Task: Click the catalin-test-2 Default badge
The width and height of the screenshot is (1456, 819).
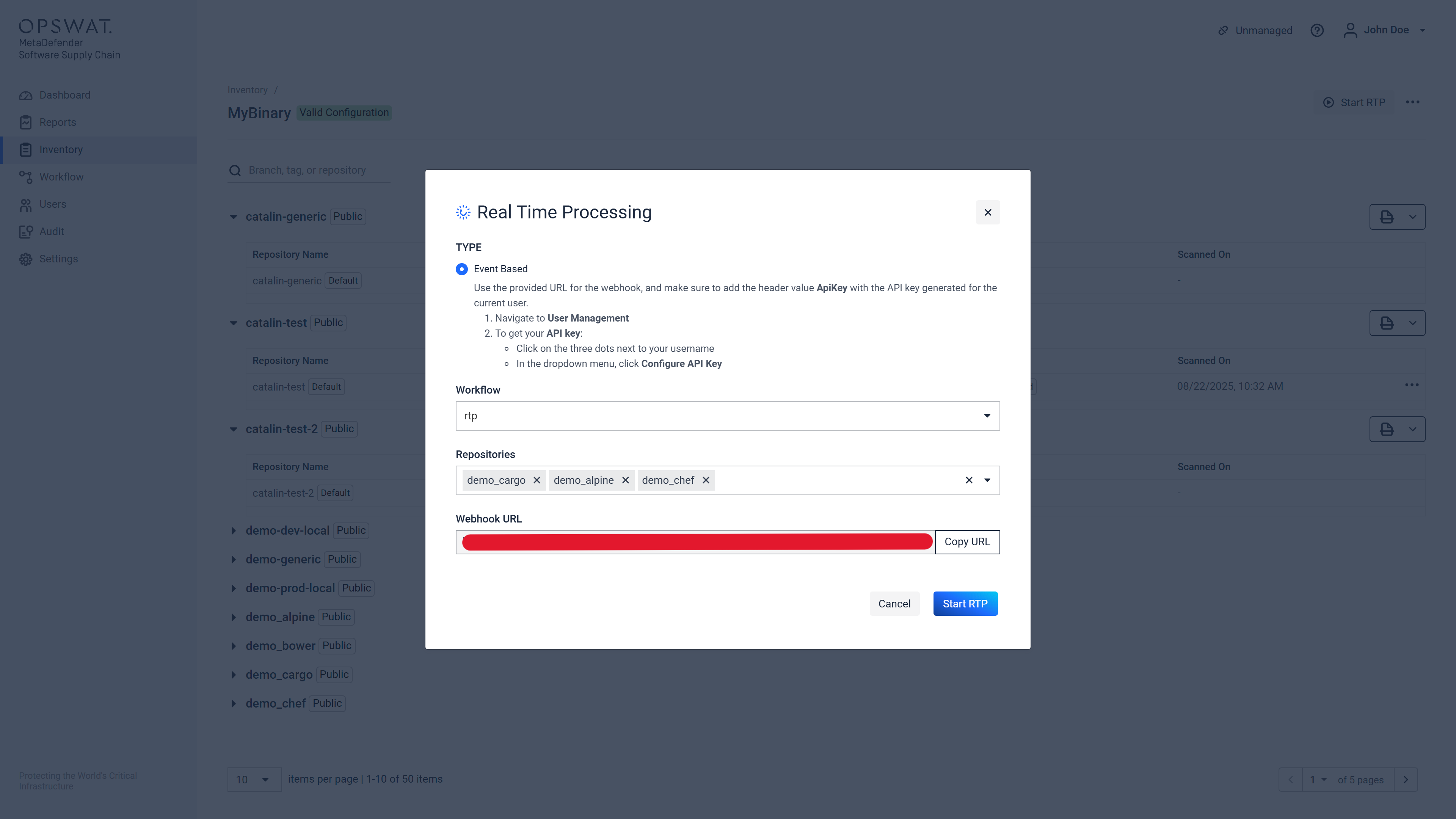Action: click(x=334, y=493)
